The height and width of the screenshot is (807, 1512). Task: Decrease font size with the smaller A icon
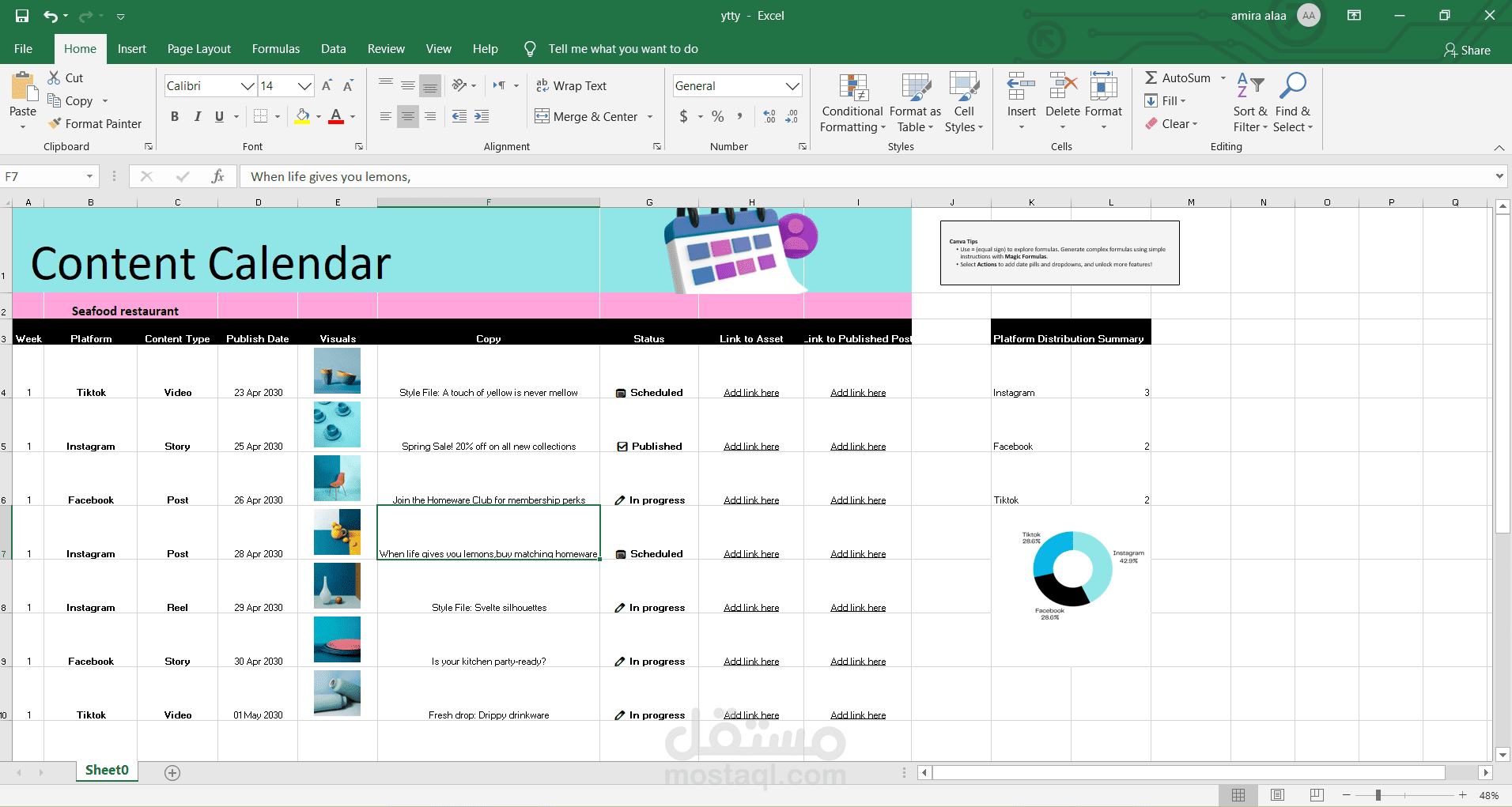pos(348,85)
